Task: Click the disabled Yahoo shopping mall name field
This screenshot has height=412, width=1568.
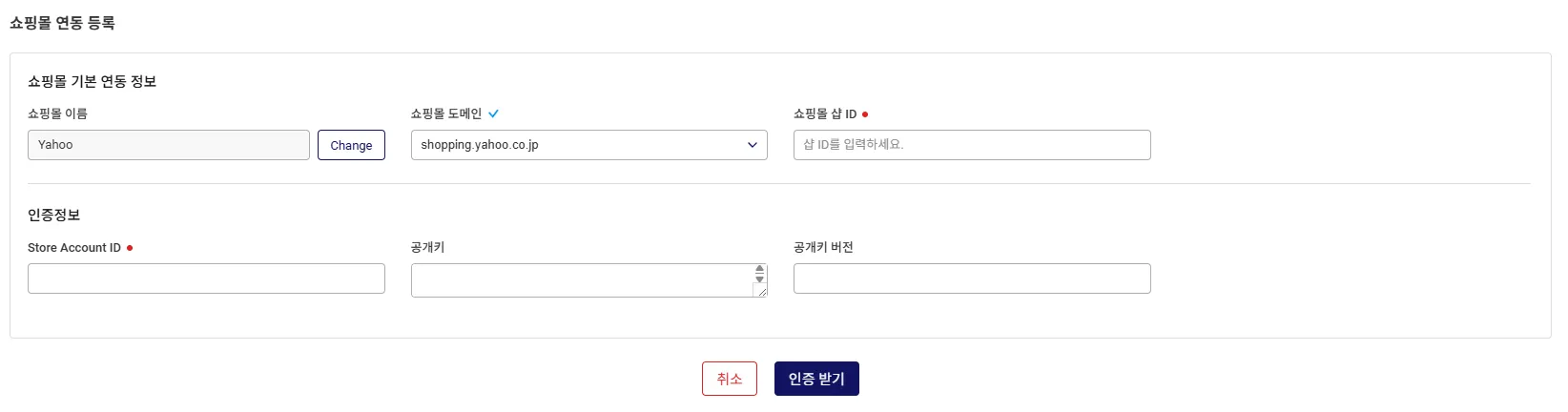Action: click(x=168, y=145)
